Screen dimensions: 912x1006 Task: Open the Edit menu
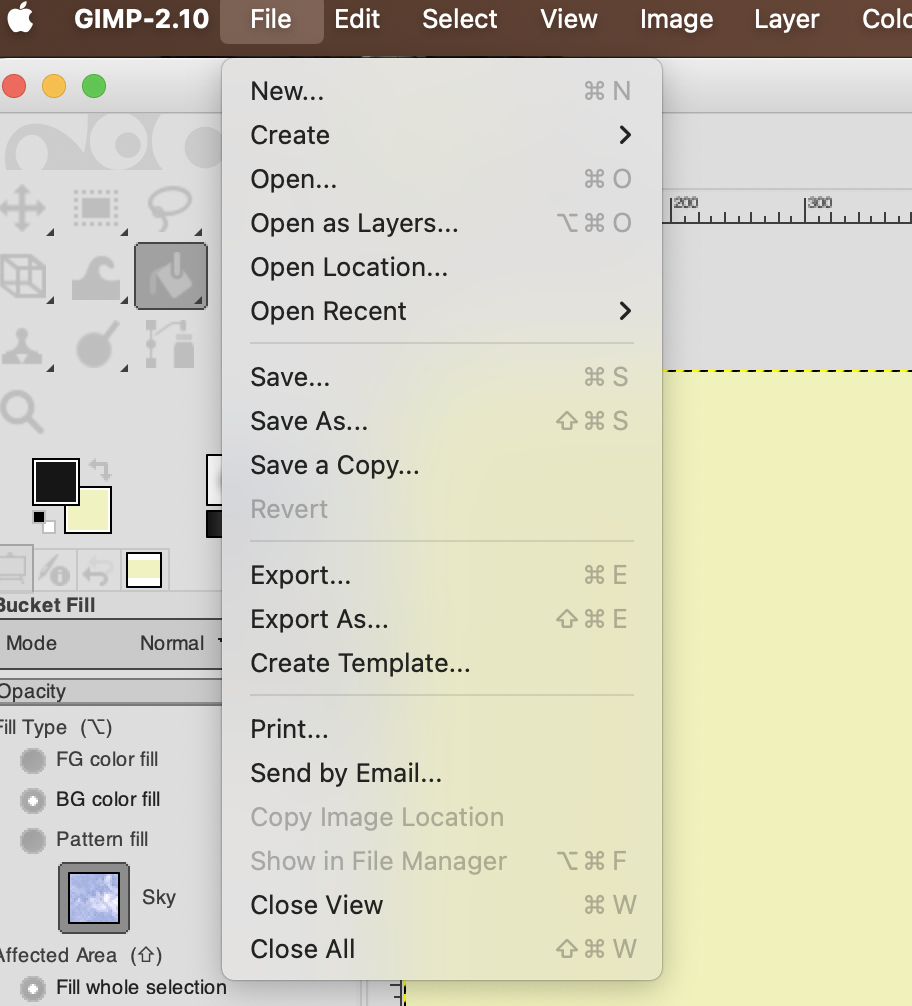pyautogui.click(x=357, y=20)
